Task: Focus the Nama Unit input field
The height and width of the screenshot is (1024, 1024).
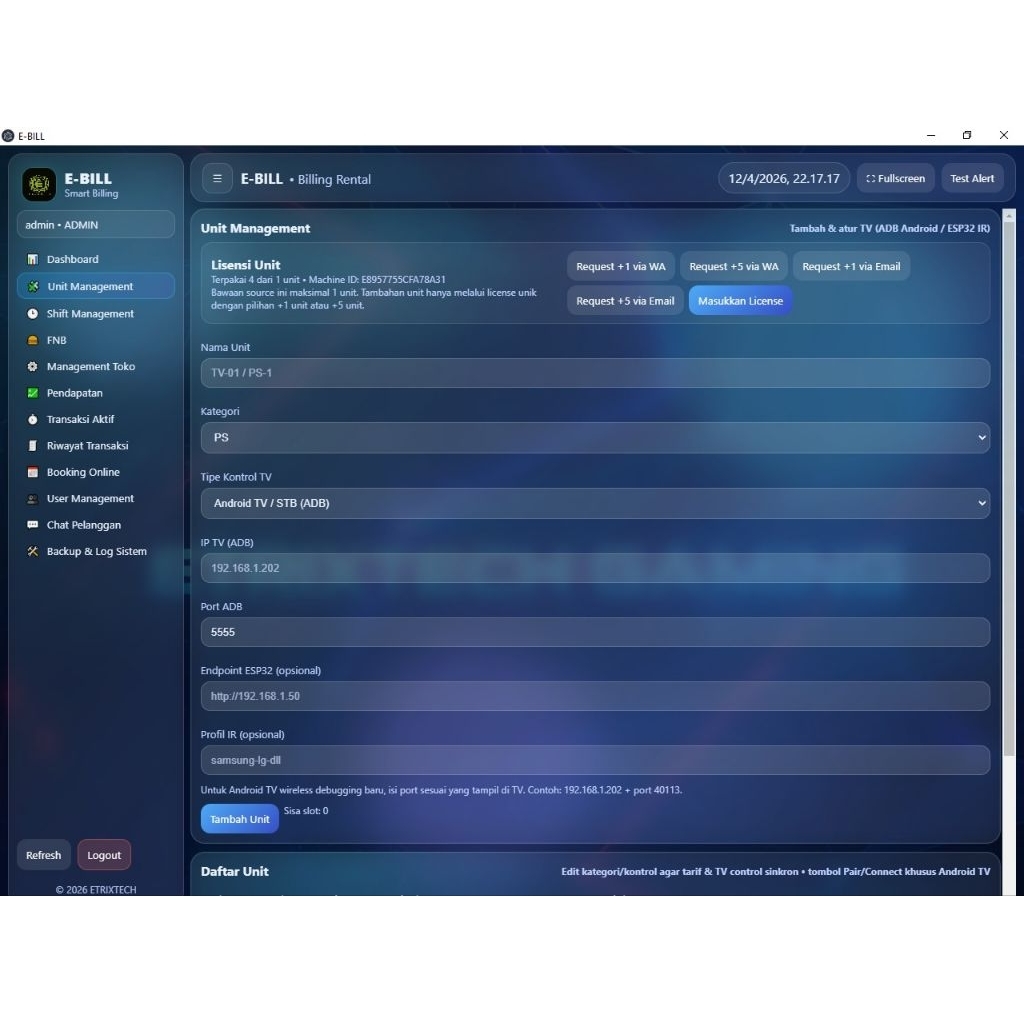Action: (595, 373)
